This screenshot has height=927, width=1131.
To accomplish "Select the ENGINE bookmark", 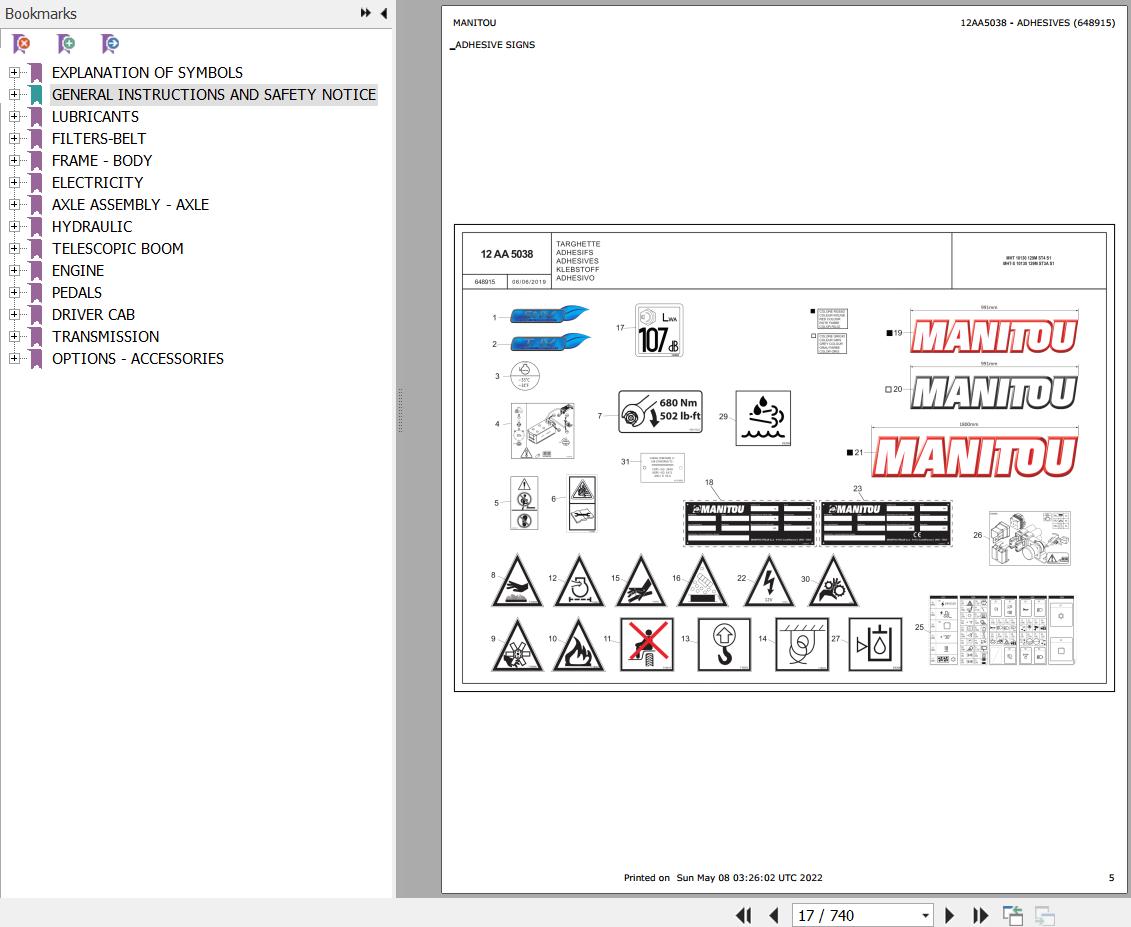I will (78, 271).
